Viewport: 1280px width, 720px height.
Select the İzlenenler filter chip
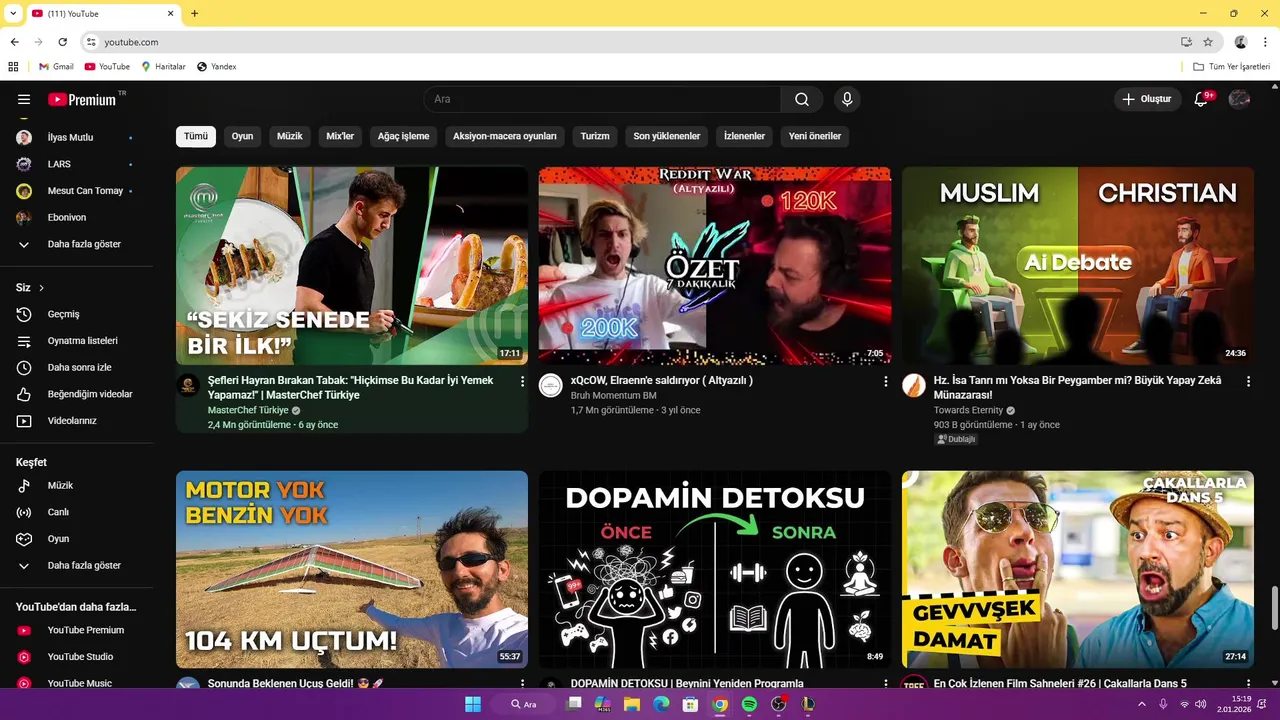click(x=745, y=136)
